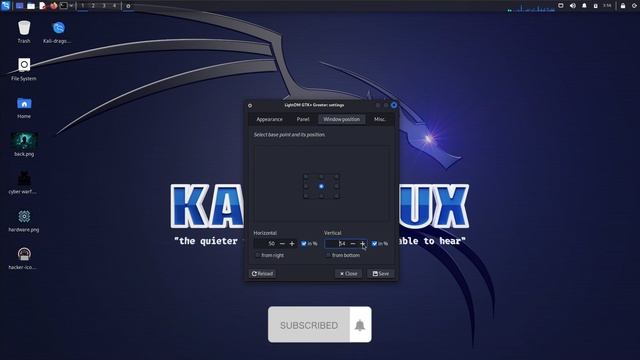
Task: Select the middle-left base point
Action: pos(306,186)
